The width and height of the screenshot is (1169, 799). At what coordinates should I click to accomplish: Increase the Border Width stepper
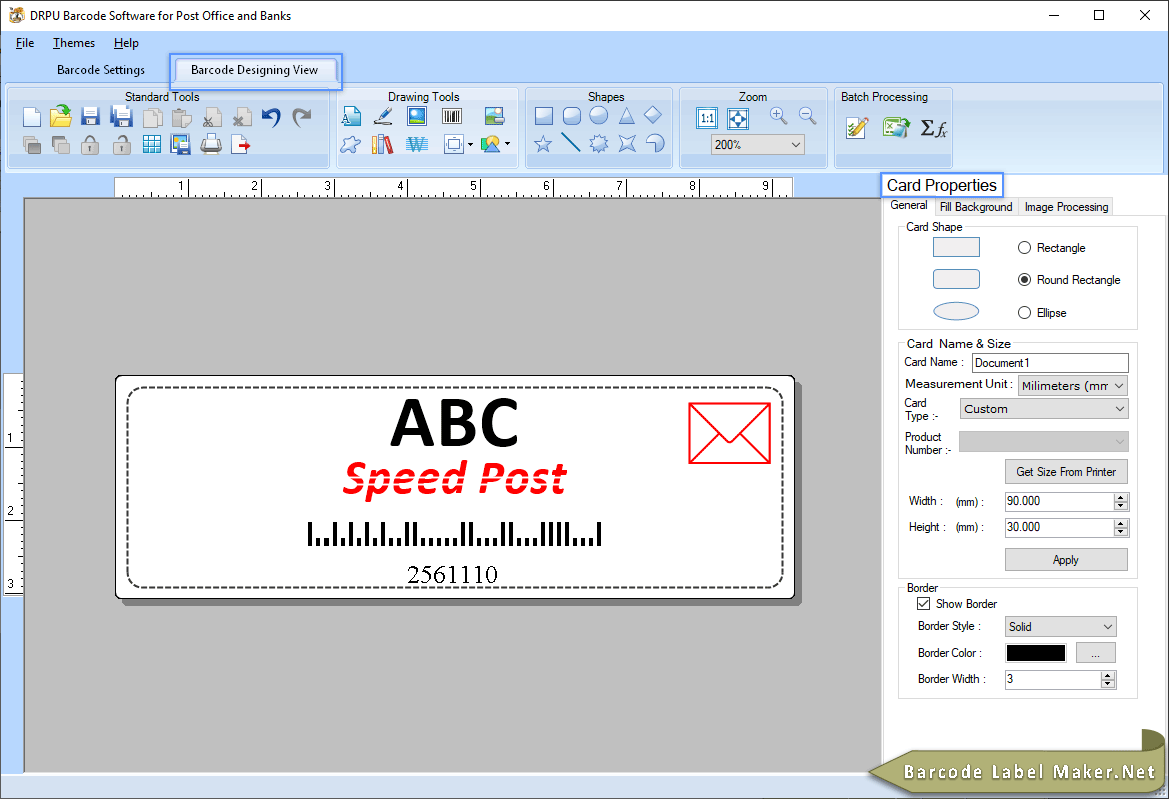click(1109, 675)
